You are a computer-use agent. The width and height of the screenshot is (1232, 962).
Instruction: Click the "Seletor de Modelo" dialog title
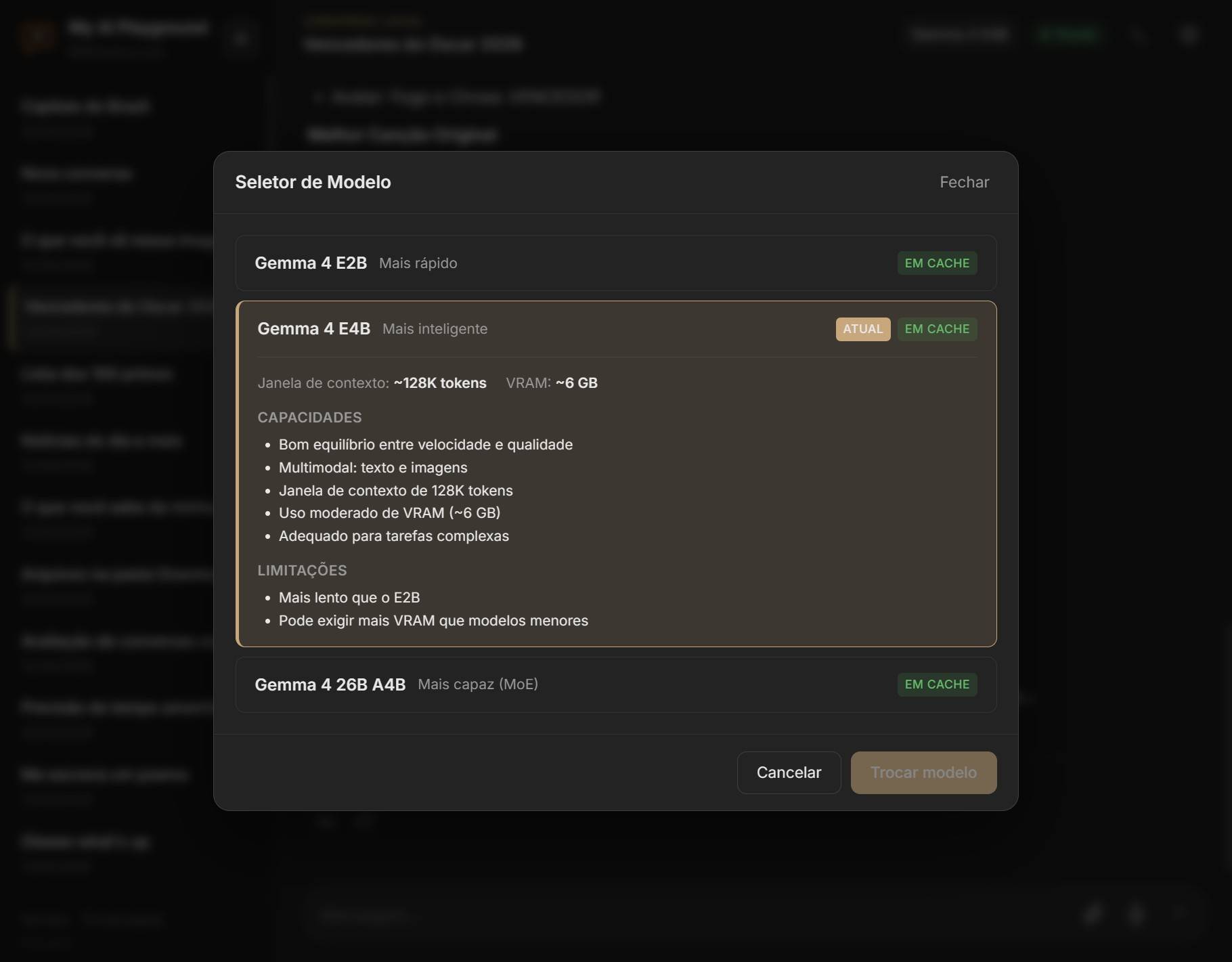click(x=313, y=182)
